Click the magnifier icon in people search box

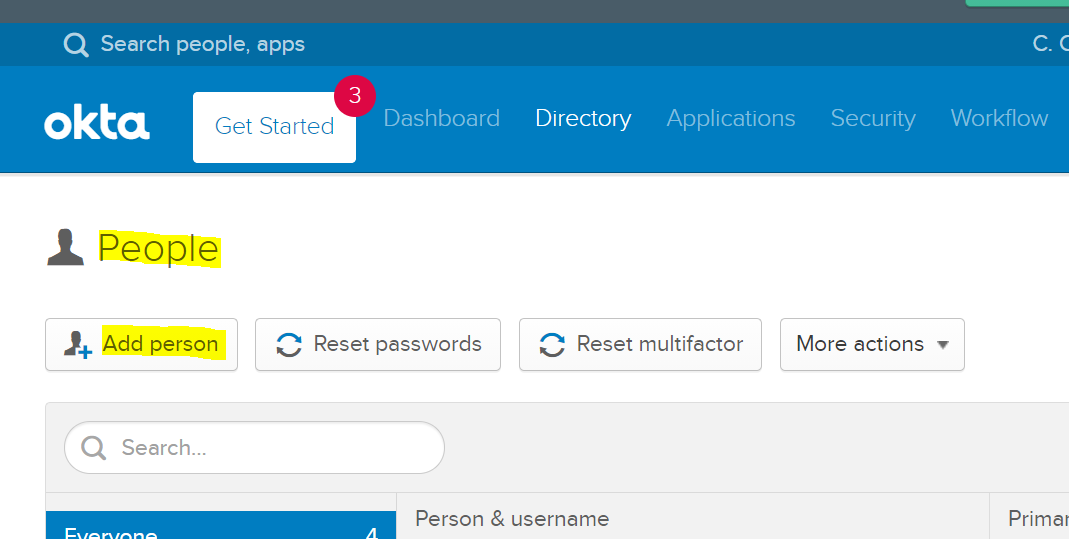click(x=93, y=448)
